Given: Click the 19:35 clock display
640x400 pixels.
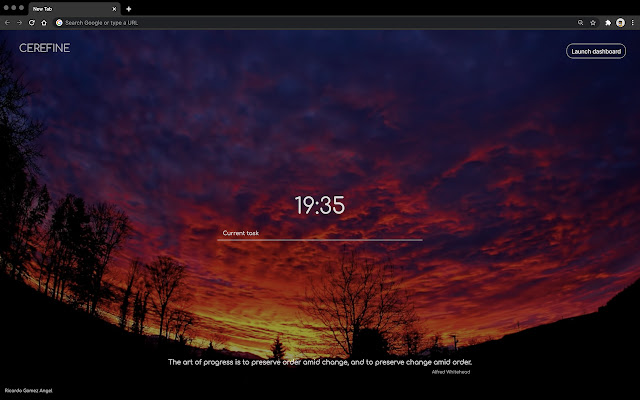Looking at the screenshot, I should [319, 206].
